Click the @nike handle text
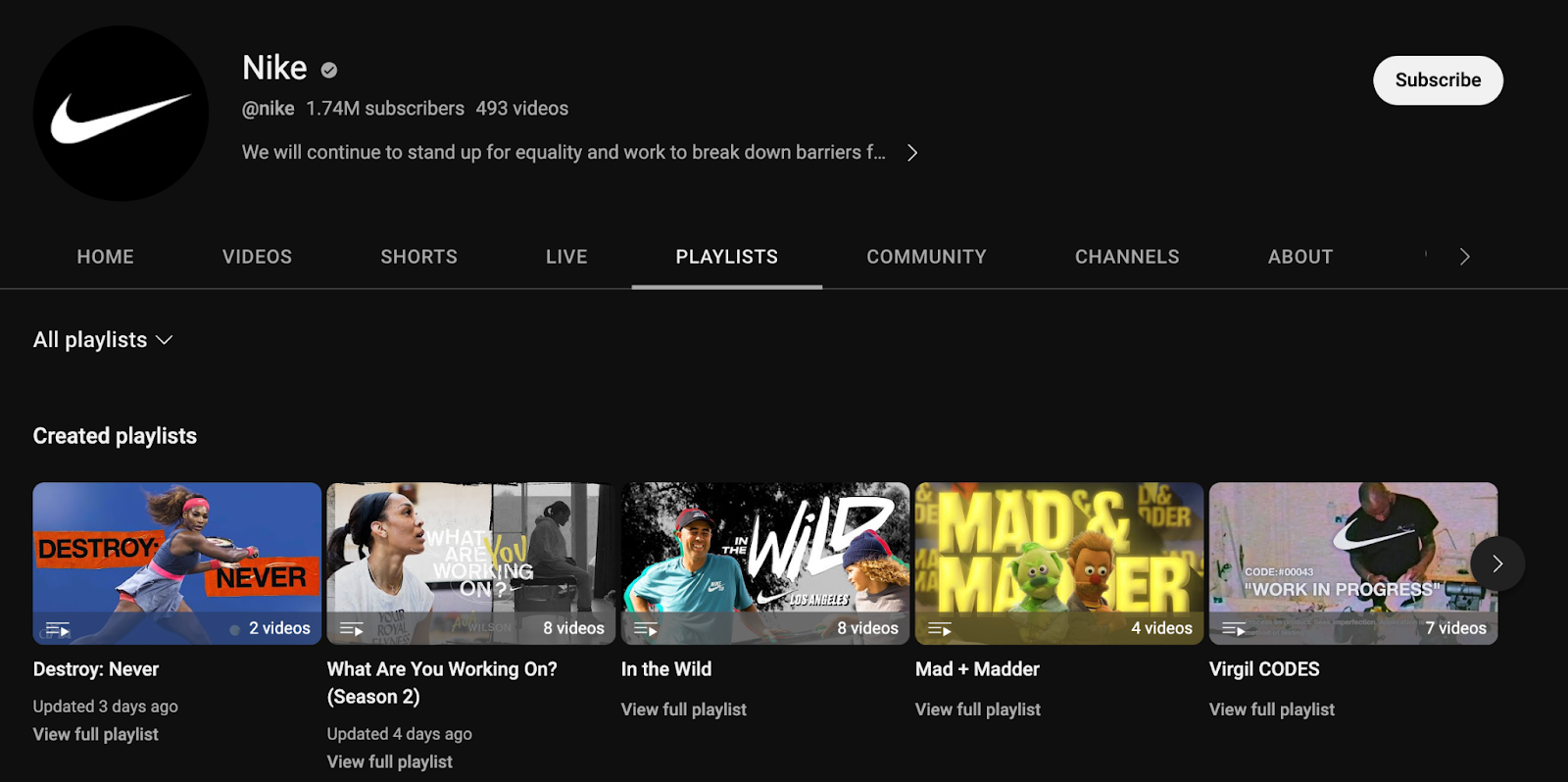The height and width of the screenshot is (782, 1568). pyautogui.click(x=269, y=109)
